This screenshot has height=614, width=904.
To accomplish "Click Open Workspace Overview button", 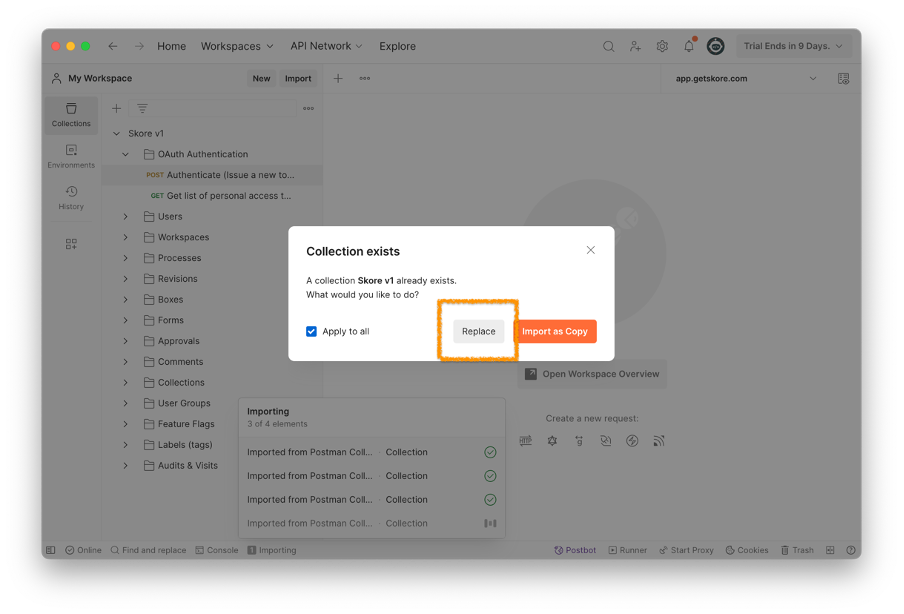I will coord(592,374).
